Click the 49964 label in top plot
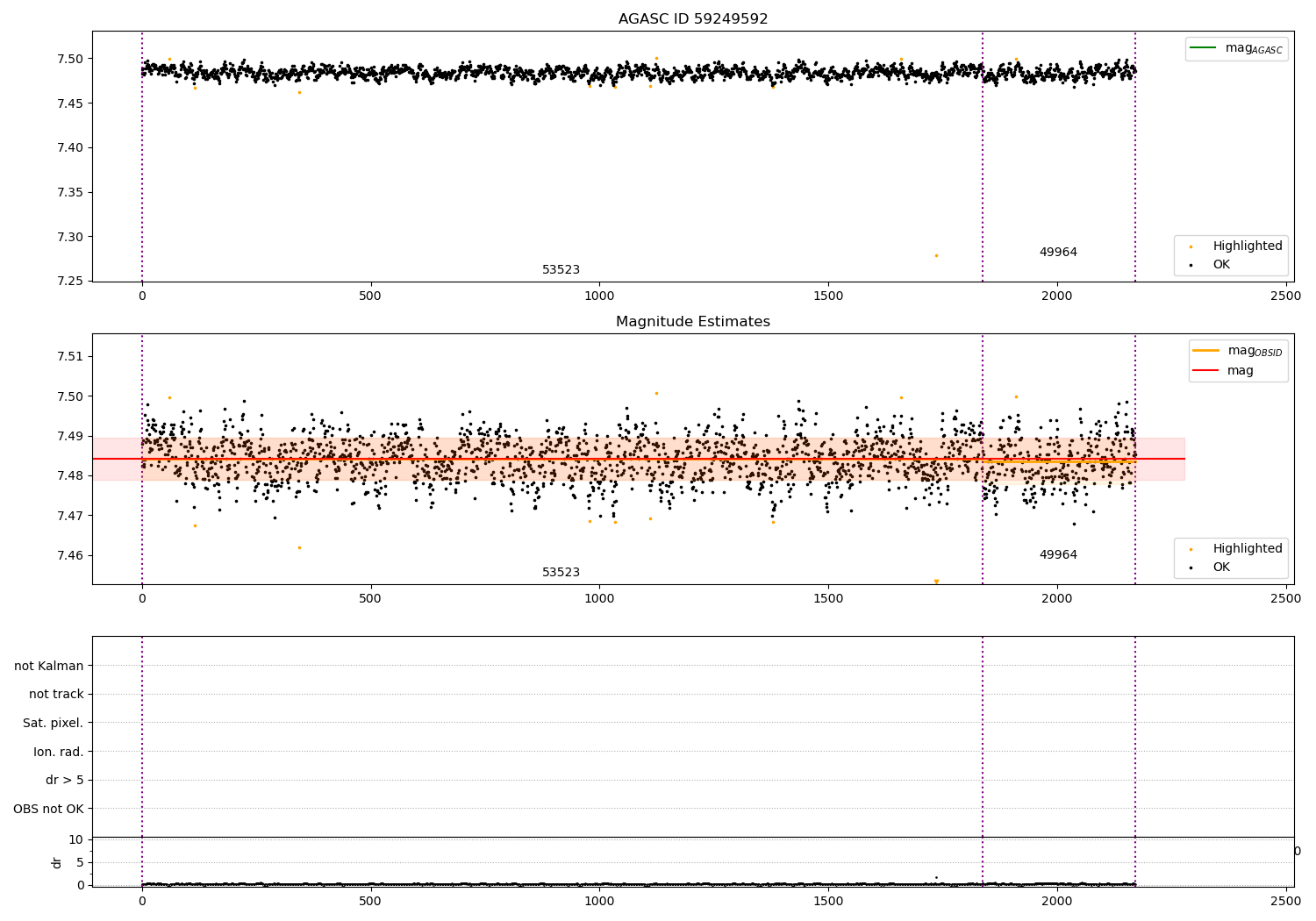Viewport: 1316px width, 921px height. coord(1058,253)
